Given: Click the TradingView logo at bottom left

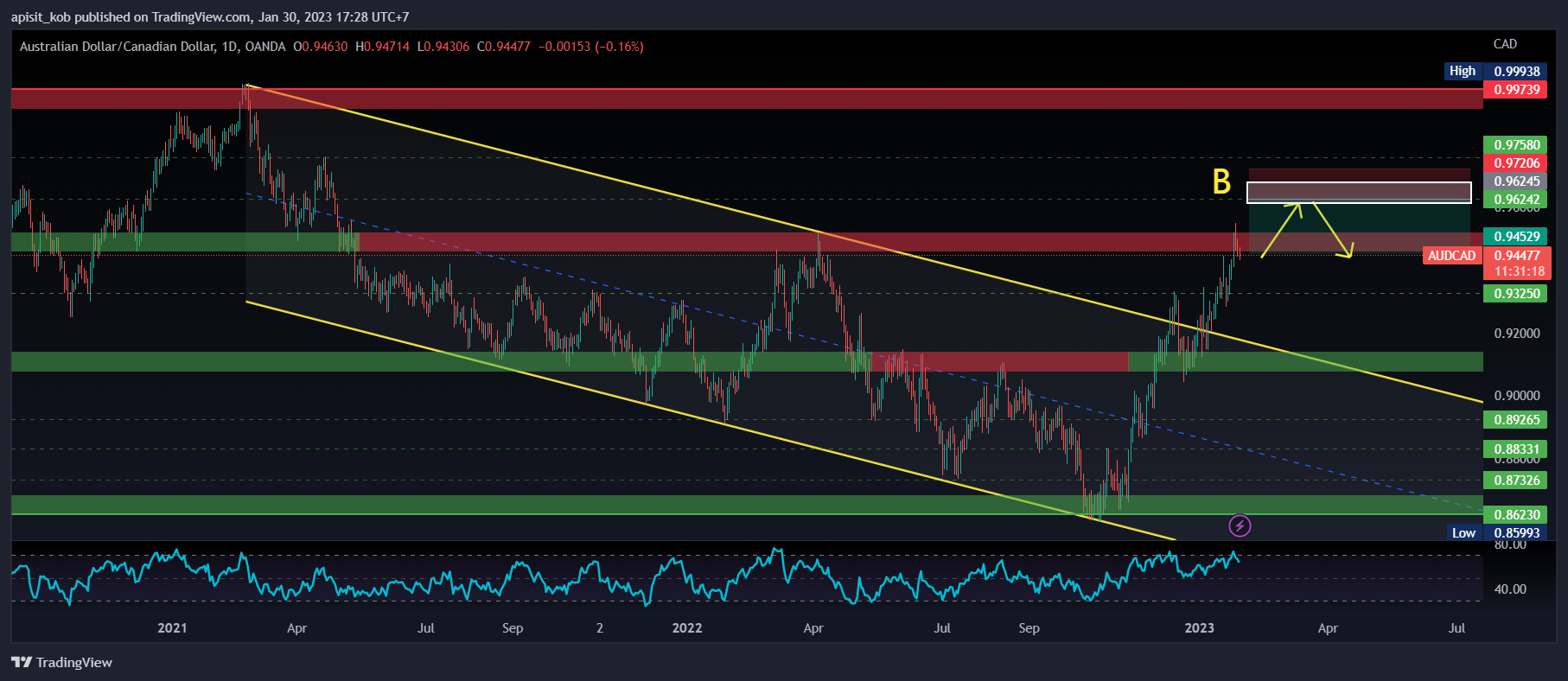Looking at the screenshot, I should coord(61,662).
